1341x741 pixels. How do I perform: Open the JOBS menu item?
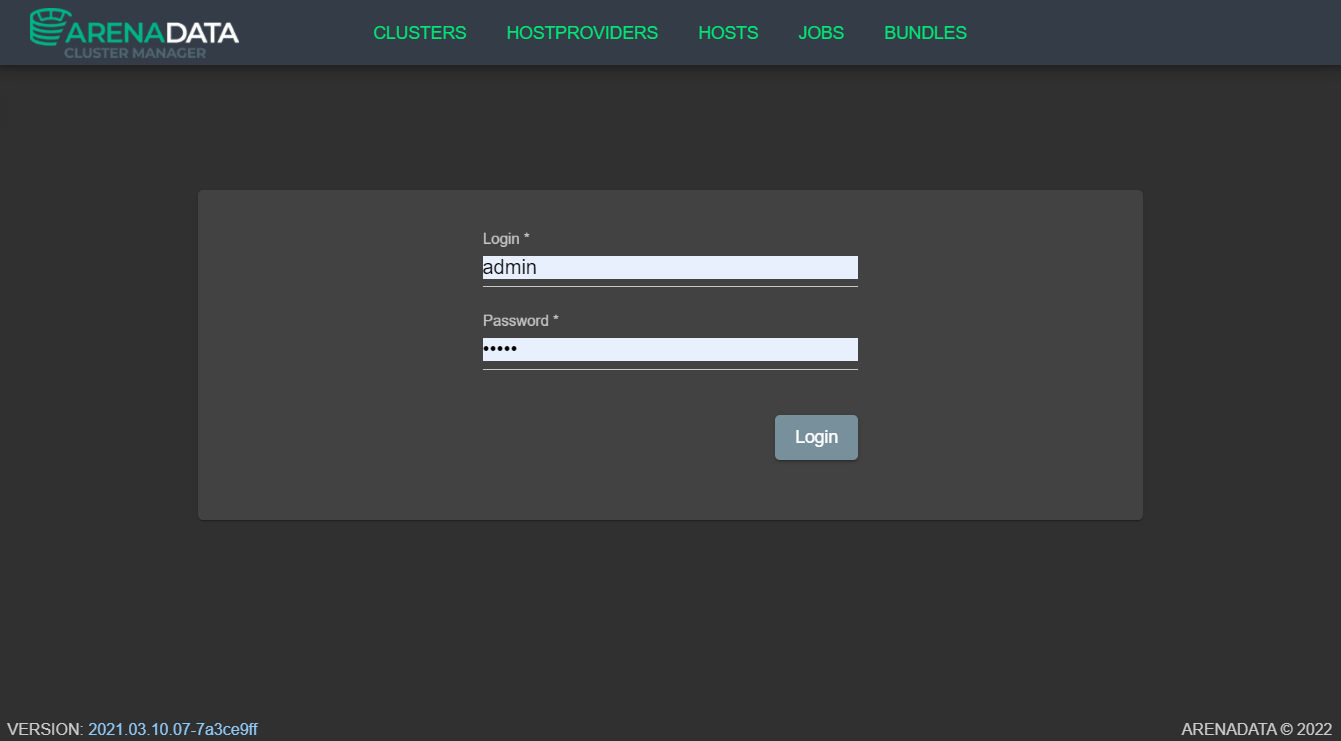tap(821, 33)
